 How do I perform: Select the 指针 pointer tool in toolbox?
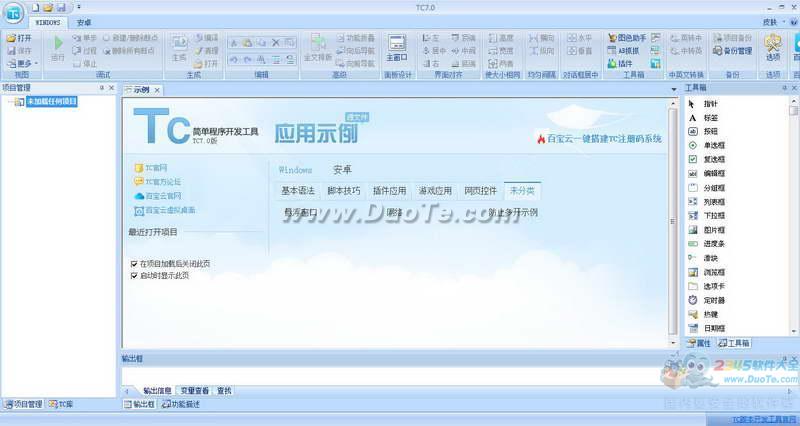pyautogui.click(x=709, y=103)
